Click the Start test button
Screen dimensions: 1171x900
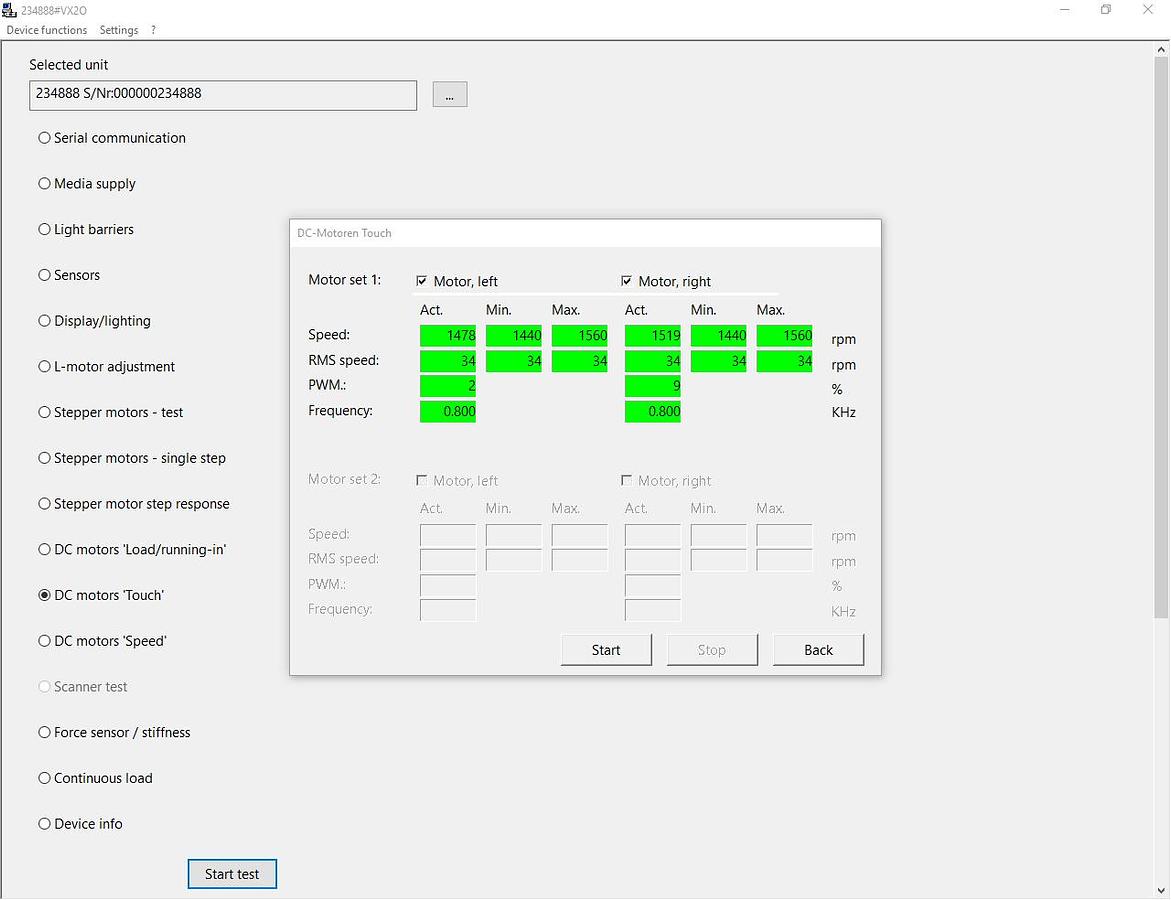click(x=232, y=874)
